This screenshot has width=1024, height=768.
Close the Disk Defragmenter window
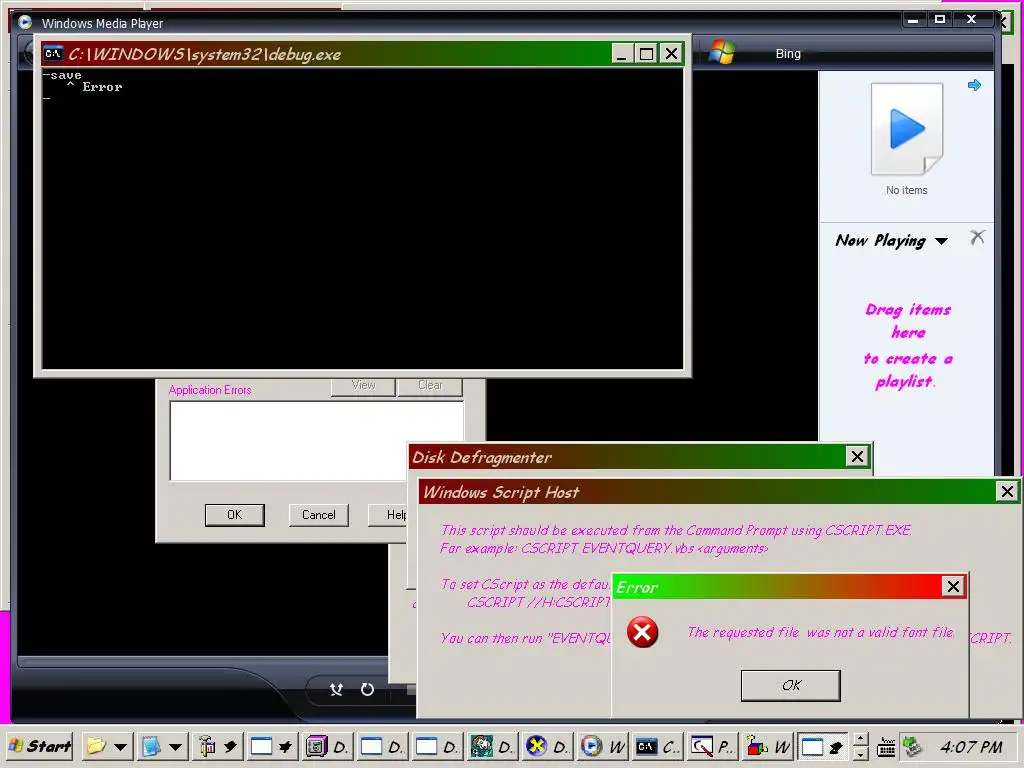pyautogui.click(x=857, y=456)
